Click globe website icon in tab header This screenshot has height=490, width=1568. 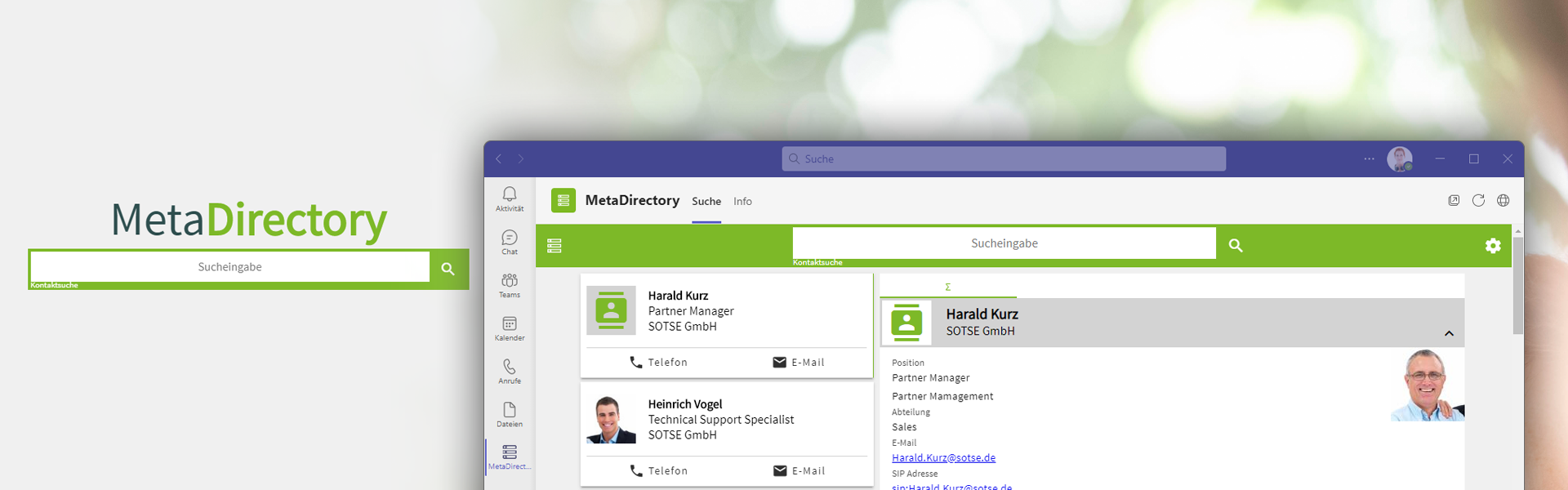[x=1503, y=200]
